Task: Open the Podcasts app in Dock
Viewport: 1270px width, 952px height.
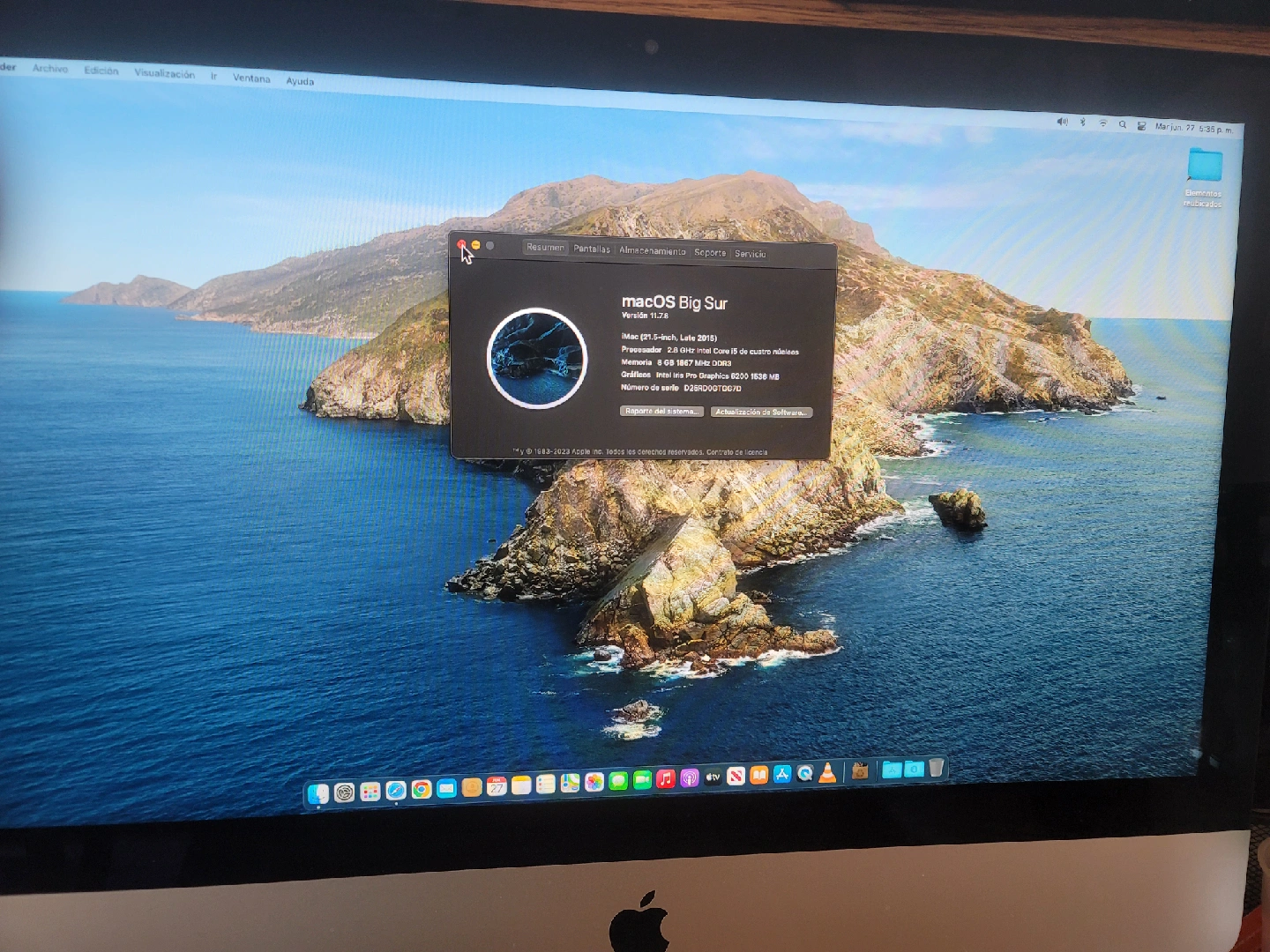Action: (690, 777)
